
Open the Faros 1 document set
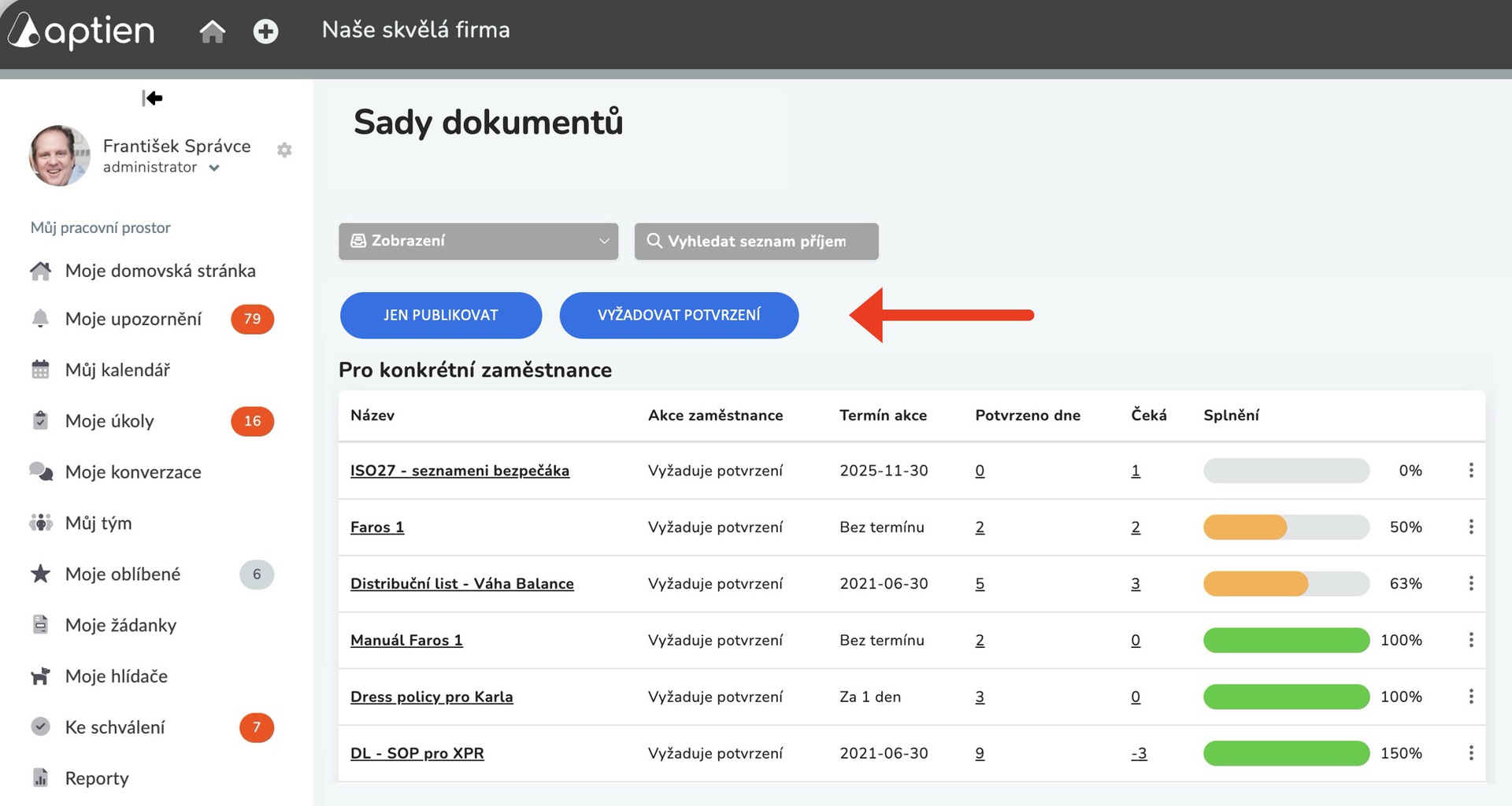(377, 527)
